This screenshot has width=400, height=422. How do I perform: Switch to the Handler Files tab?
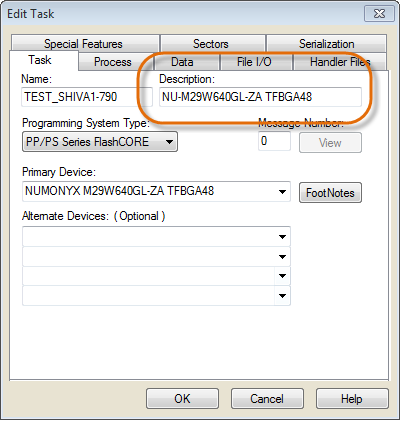point(340,62)
